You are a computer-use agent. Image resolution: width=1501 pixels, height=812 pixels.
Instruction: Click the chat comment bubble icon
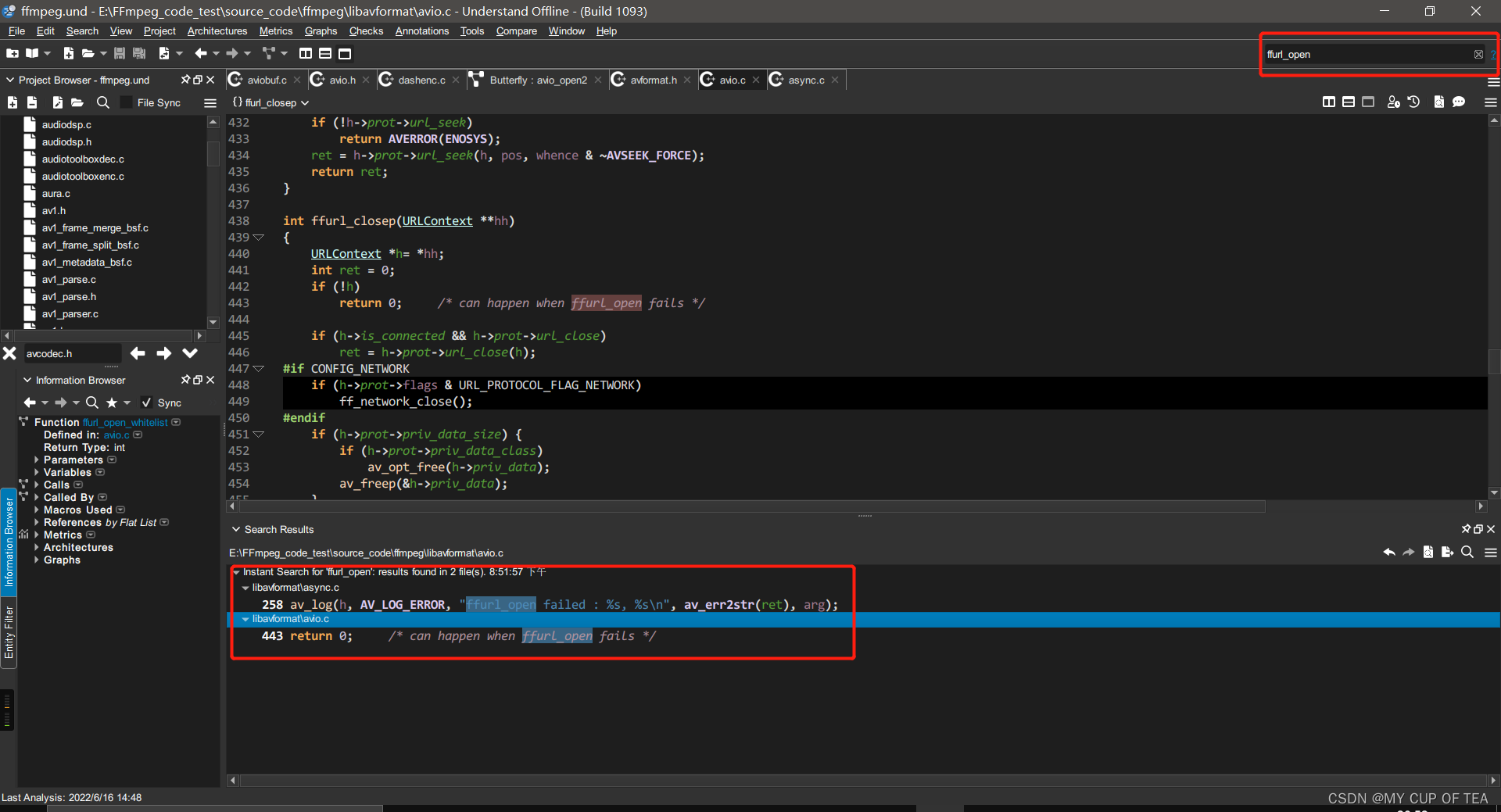[1459, 102]
